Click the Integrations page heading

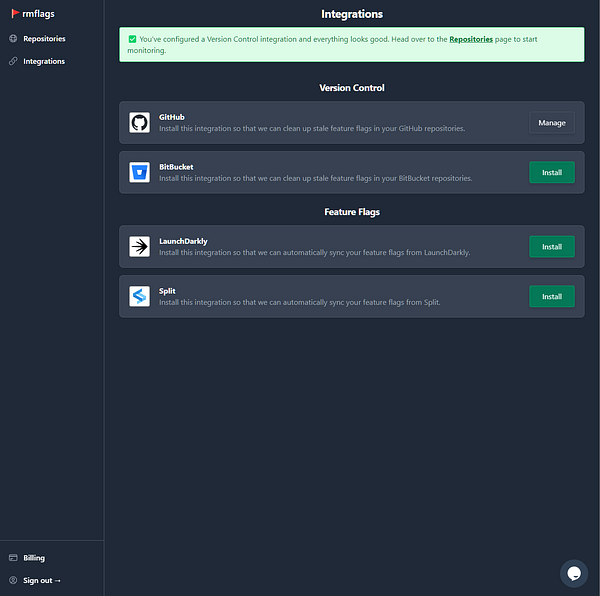pos(352,14)
